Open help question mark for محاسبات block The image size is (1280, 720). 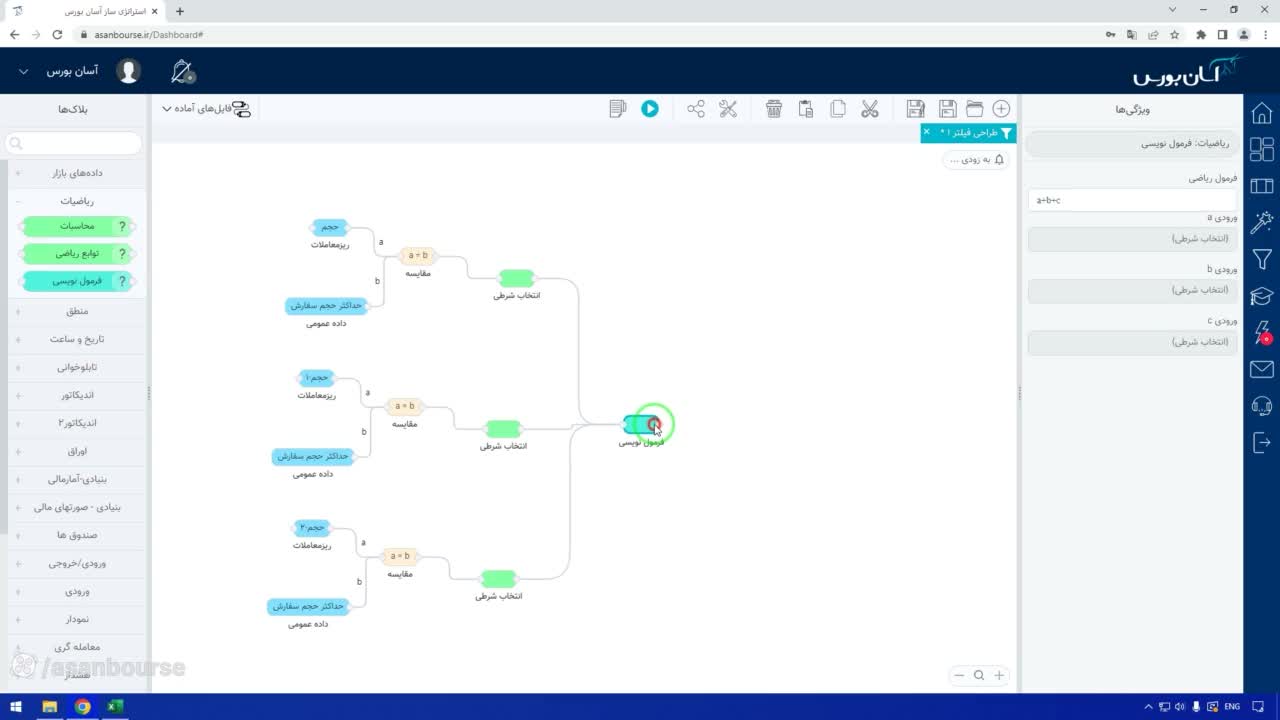(123, 226)
